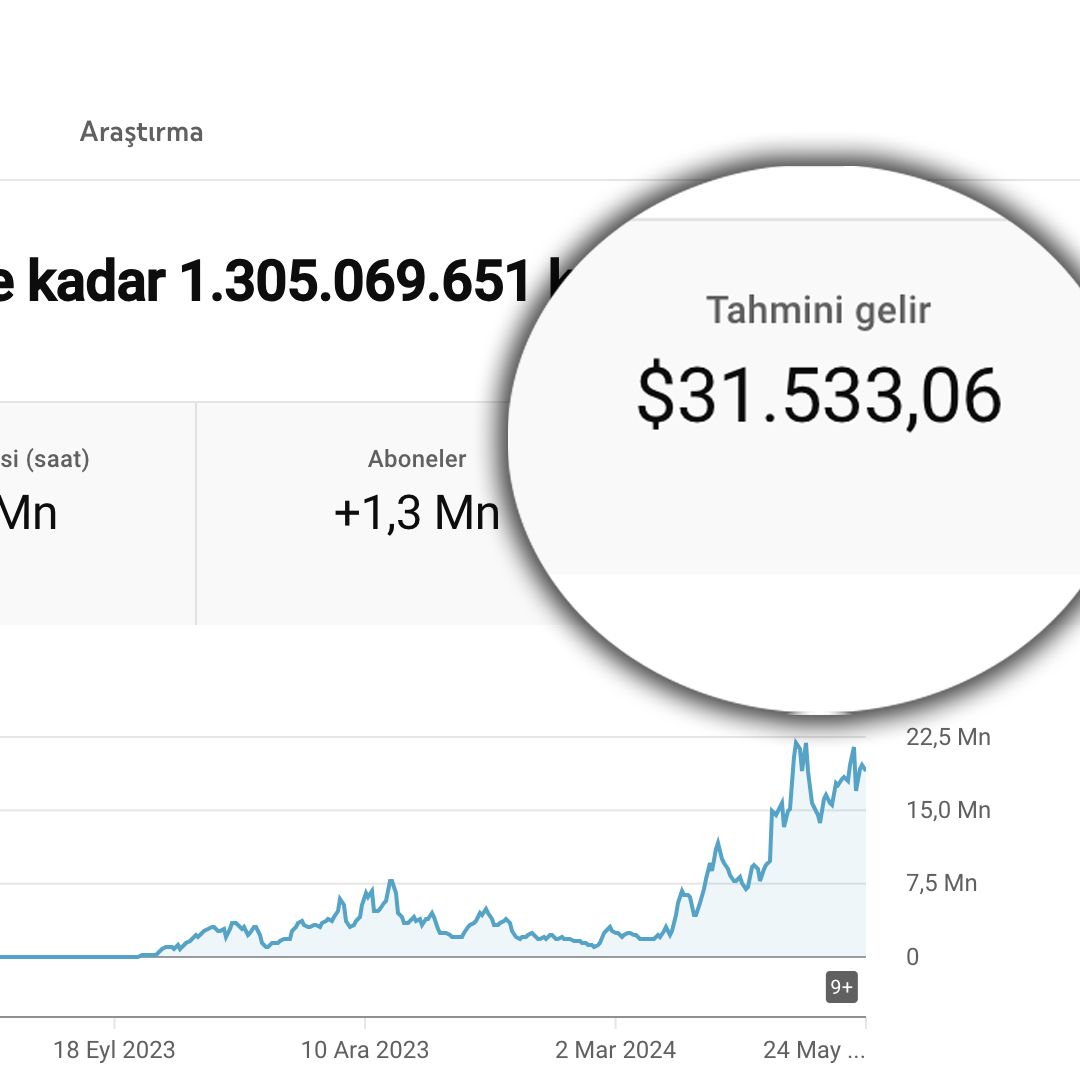Click the 15,0 Mn axis label

pos(948,810)
